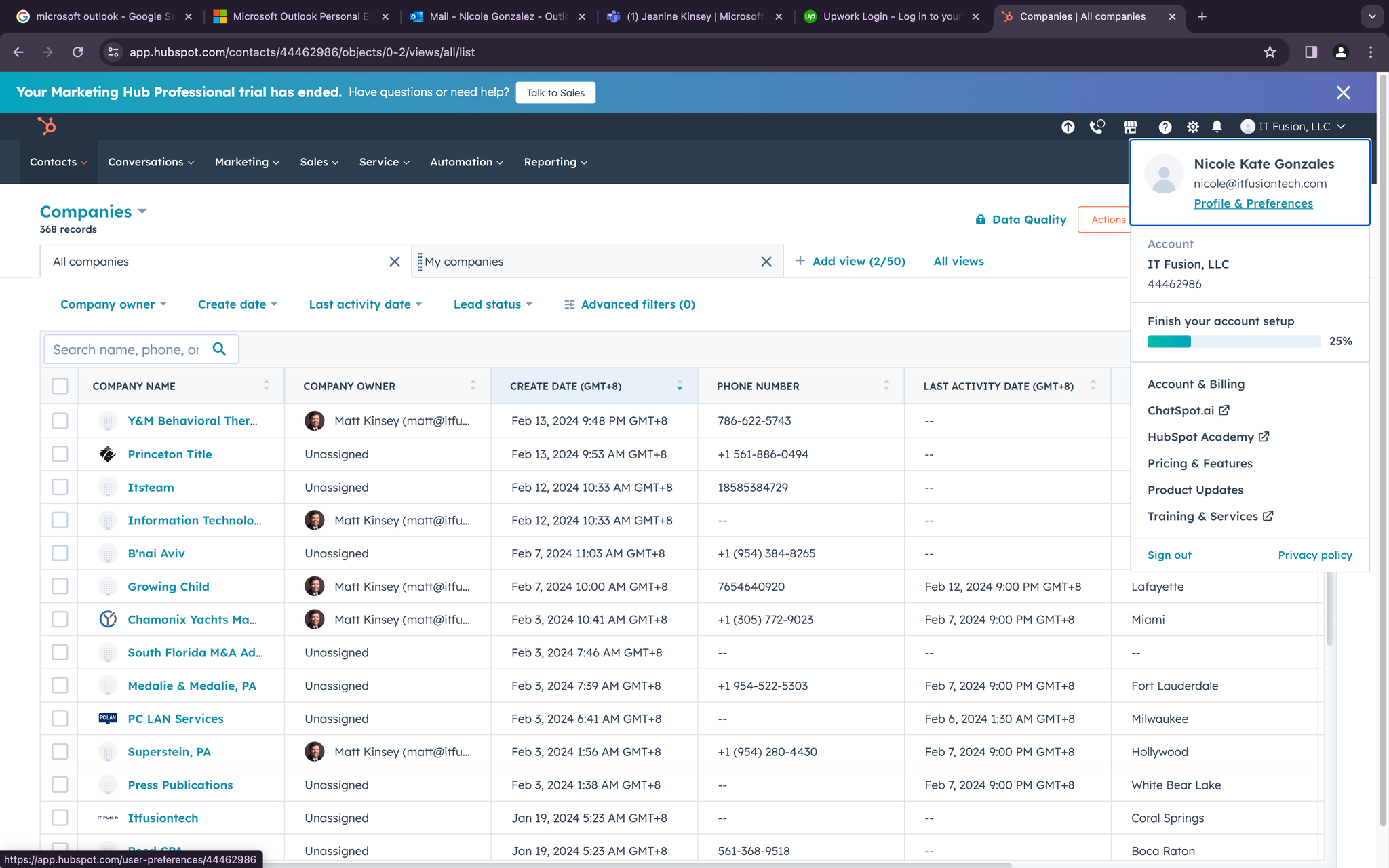Open the Lead status filter dropdown
The image size is (1389, 868).
[x=492, y=304]
